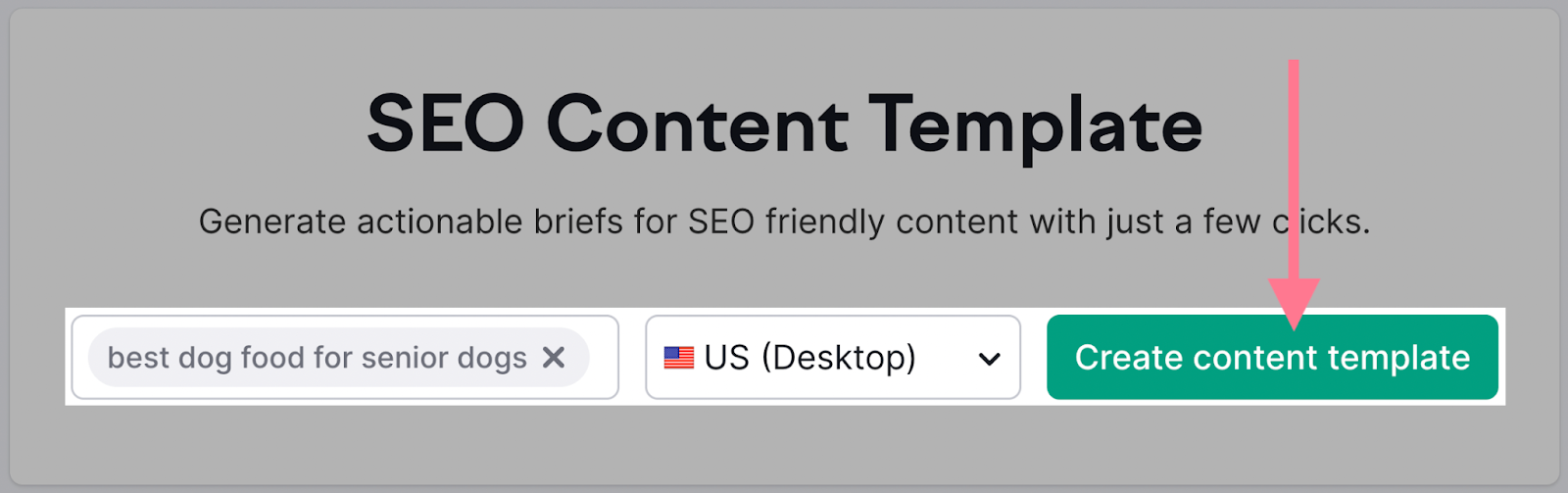Viewport: 1568px width, 493px height.
Task: Click the word 'SEO' in the page title
Action: click(x=446, y=124)
